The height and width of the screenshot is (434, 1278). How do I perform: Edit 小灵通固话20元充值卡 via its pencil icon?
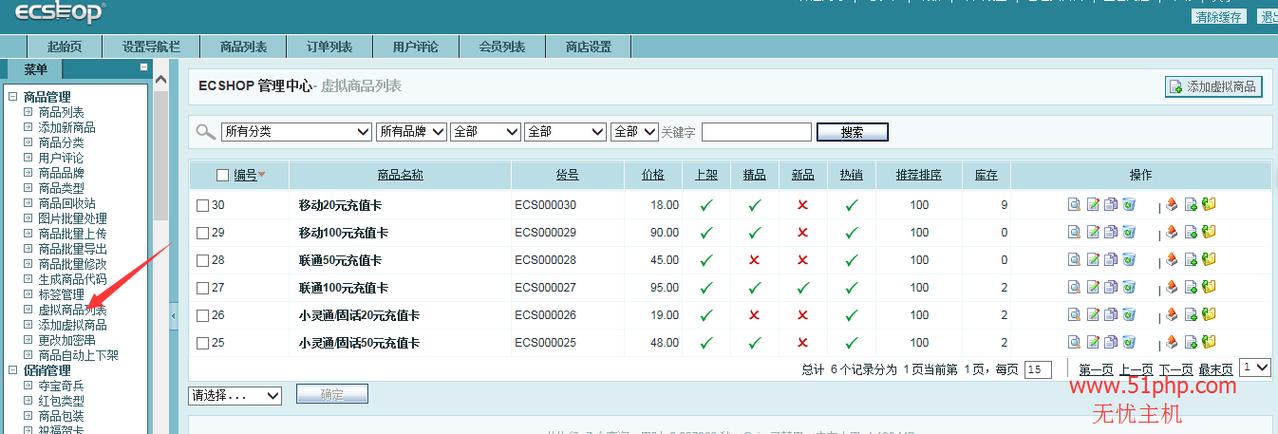[x=1093, y=315]
